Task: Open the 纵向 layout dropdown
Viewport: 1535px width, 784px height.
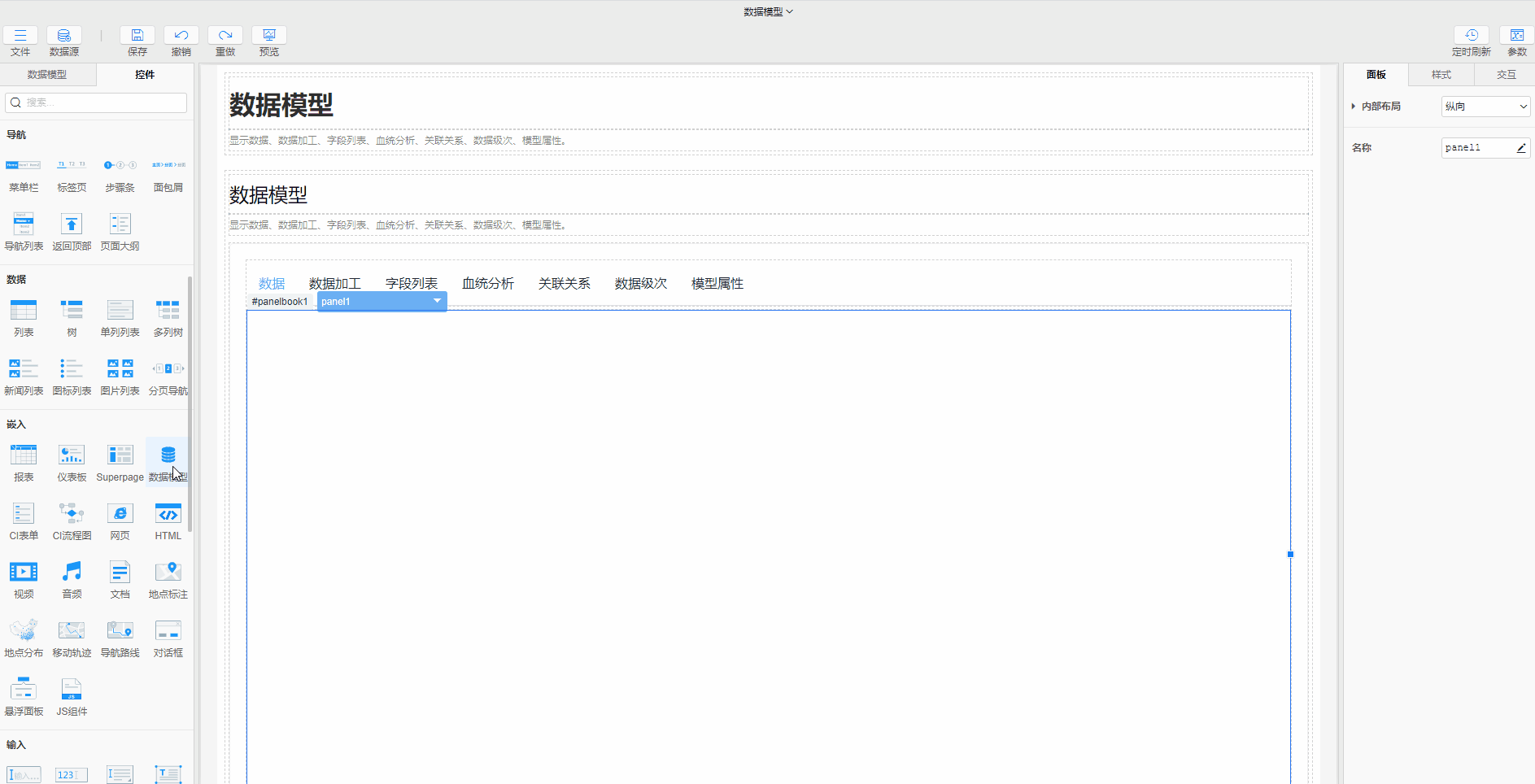Action: pos(1485,107)
